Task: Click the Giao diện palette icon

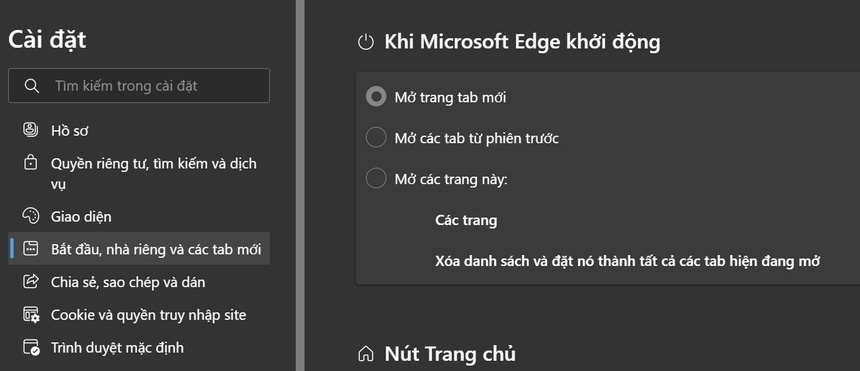Action: [31, 216]
